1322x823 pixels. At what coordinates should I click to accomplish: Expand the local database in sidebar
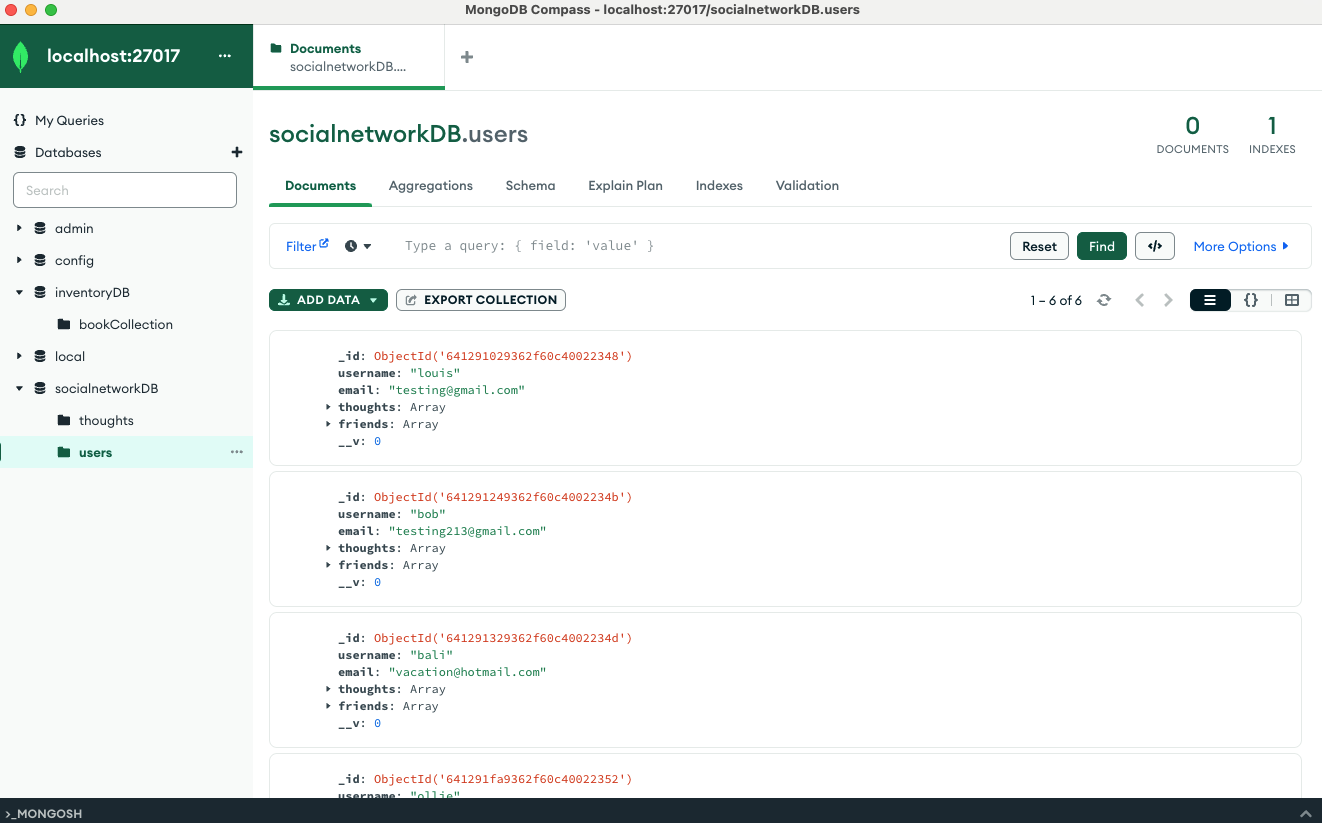pyautogui.click(x=18, y=356)
